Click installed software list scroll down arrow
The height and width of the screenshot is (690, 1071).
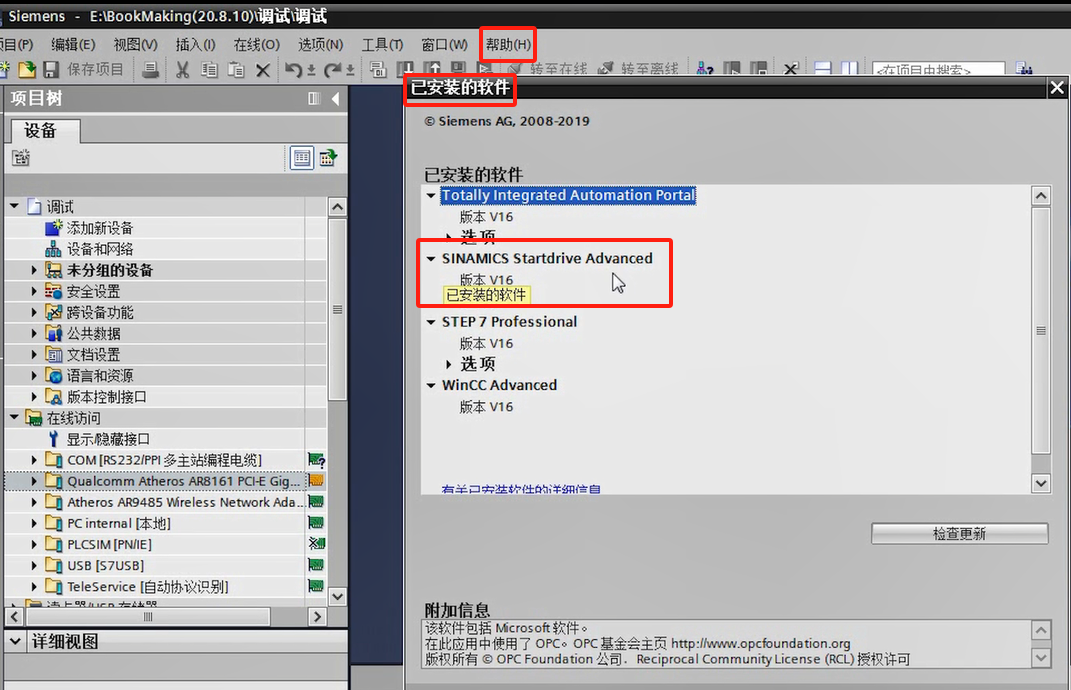1040,483
